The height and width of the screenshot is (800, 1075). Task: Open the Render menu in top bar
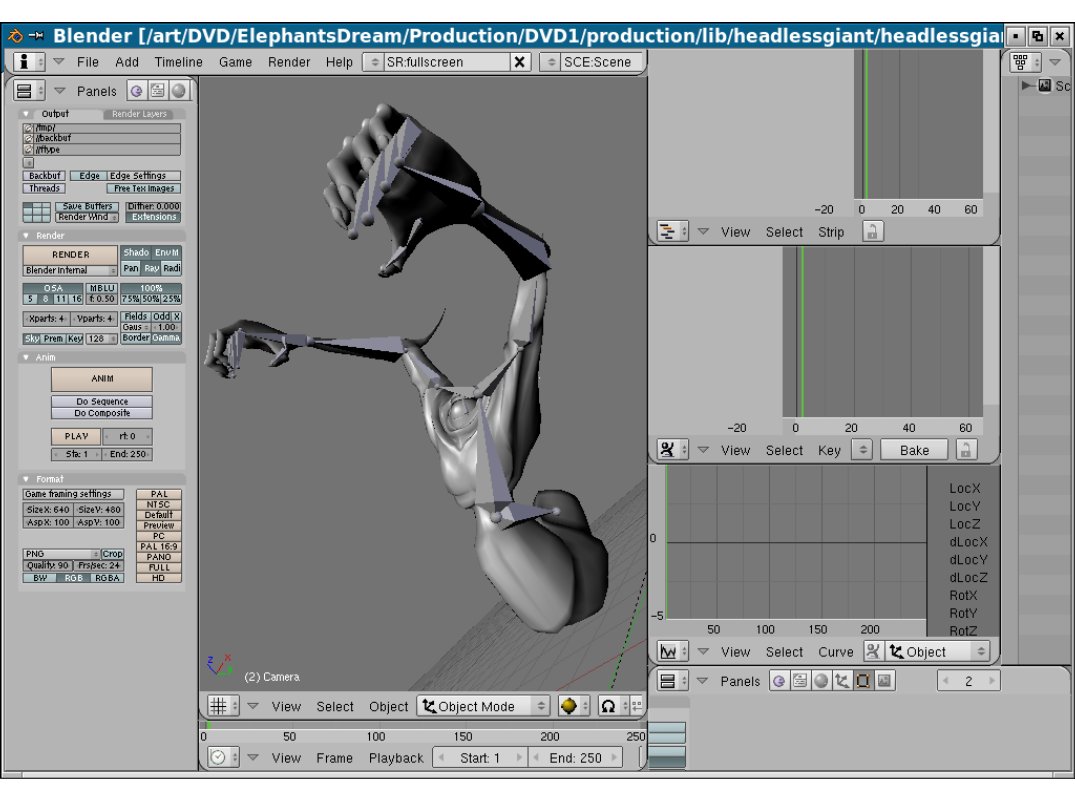click(x=289, y=62)
